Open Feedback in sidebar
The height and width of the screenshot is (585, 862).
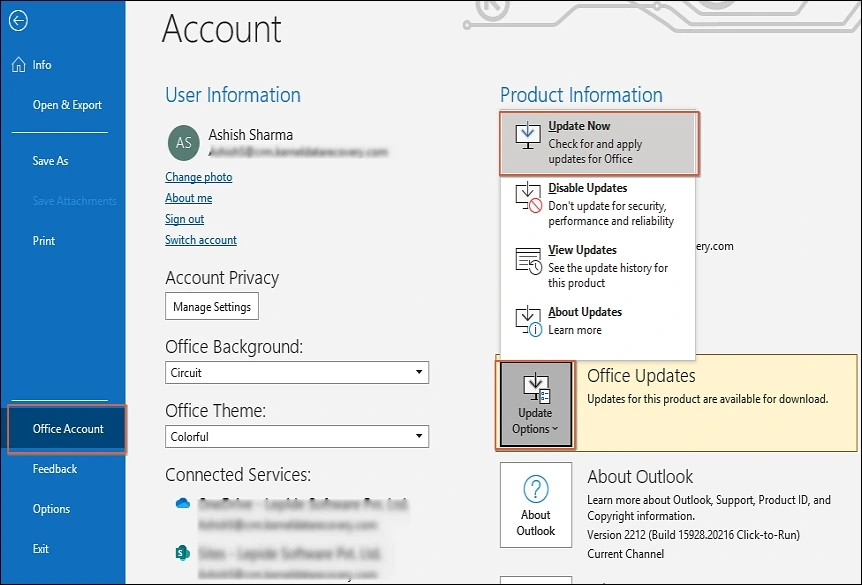[55, 469]
